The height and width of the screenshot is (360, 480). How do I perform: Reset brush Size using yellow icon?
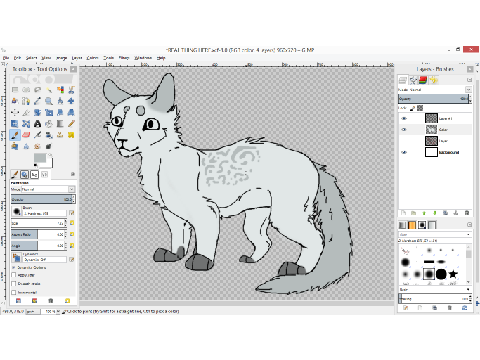click(72, 223)
